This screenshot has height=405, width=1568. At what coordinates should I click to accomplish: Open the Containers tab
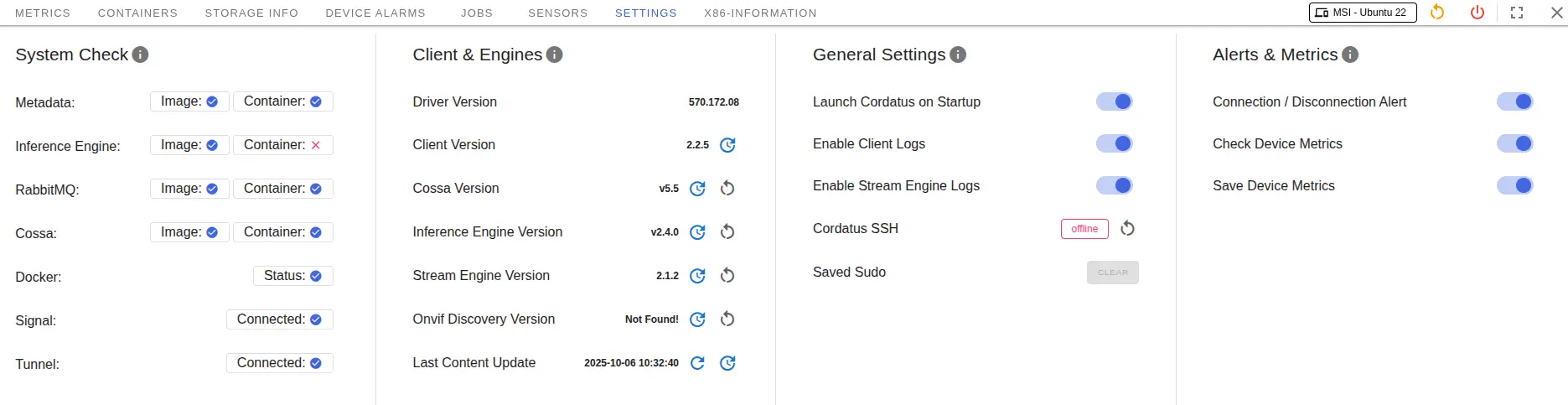[x=137, y=13]
